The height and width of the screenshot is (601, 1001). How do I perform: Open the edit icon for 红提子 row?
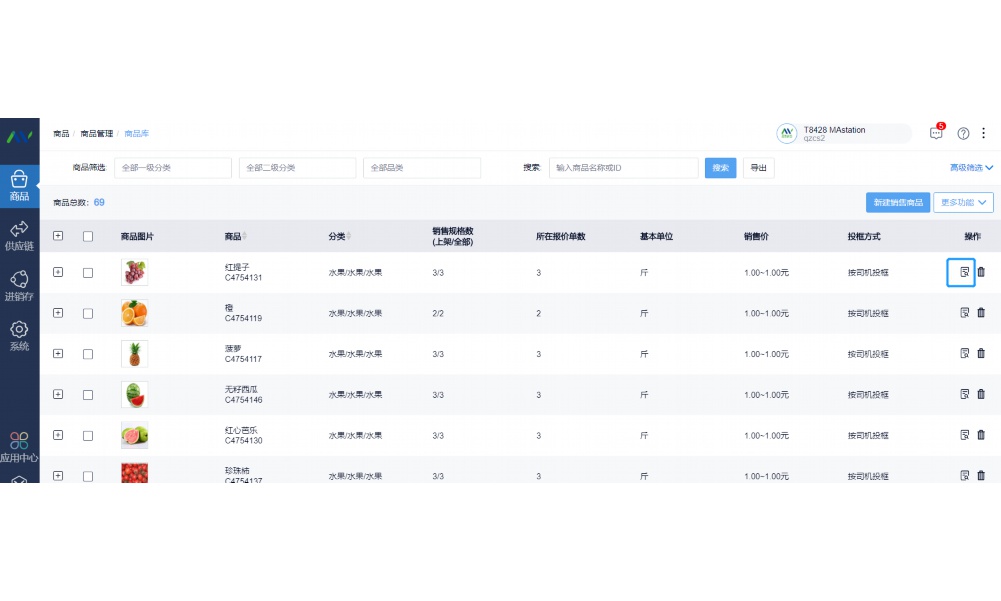tap(963, 271)
